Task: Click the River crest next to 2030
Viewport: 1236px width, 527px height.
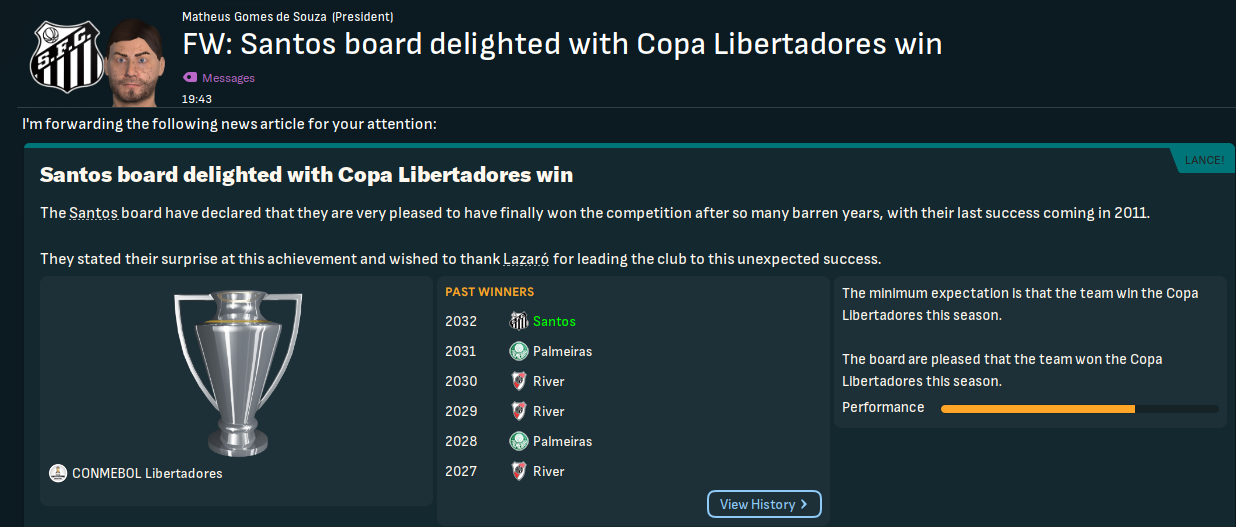Action: [x=519, y=381]
